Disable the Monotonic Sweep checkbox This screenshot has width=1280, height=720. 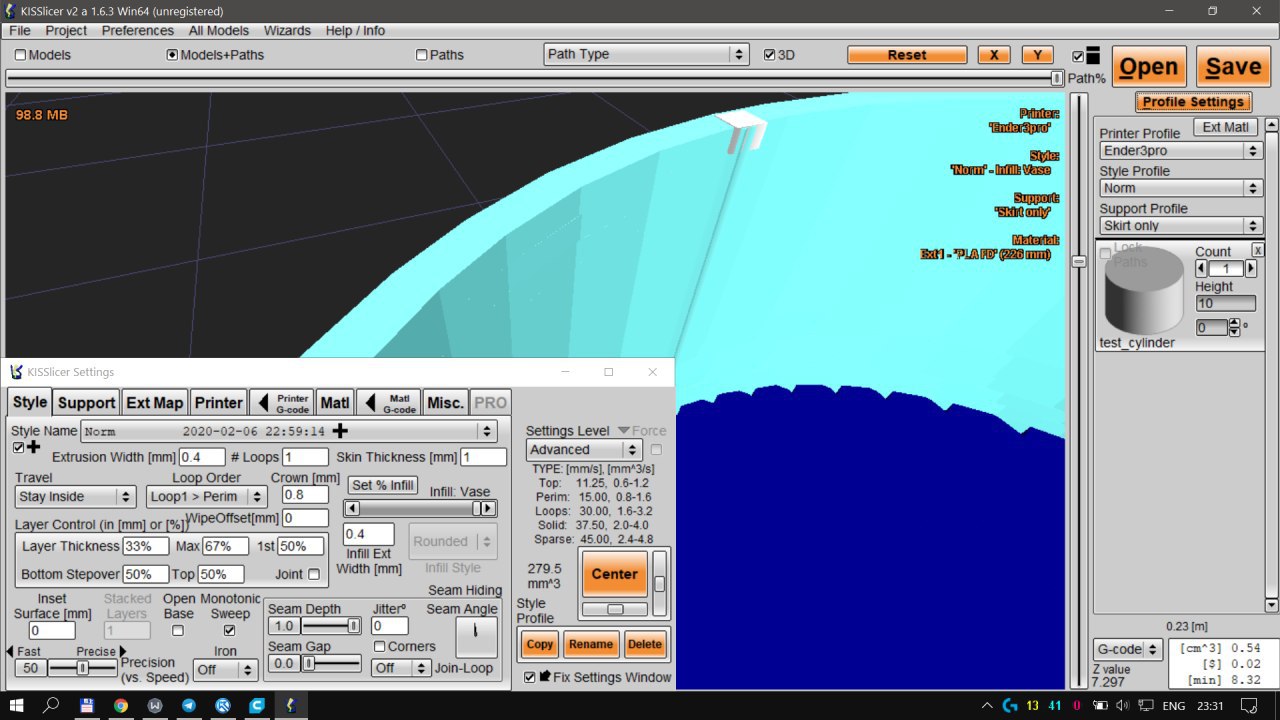230,630
